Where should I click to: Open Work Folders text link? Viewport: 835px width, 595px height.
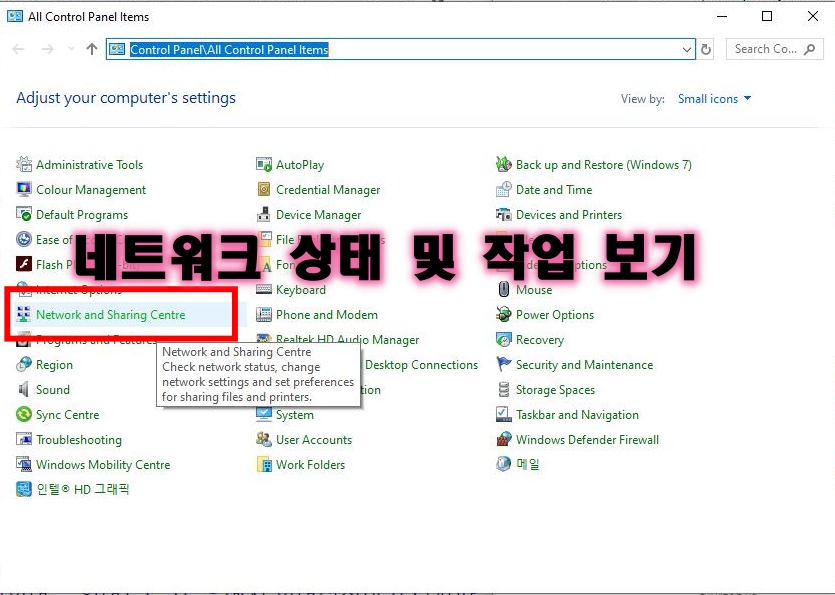310,465
